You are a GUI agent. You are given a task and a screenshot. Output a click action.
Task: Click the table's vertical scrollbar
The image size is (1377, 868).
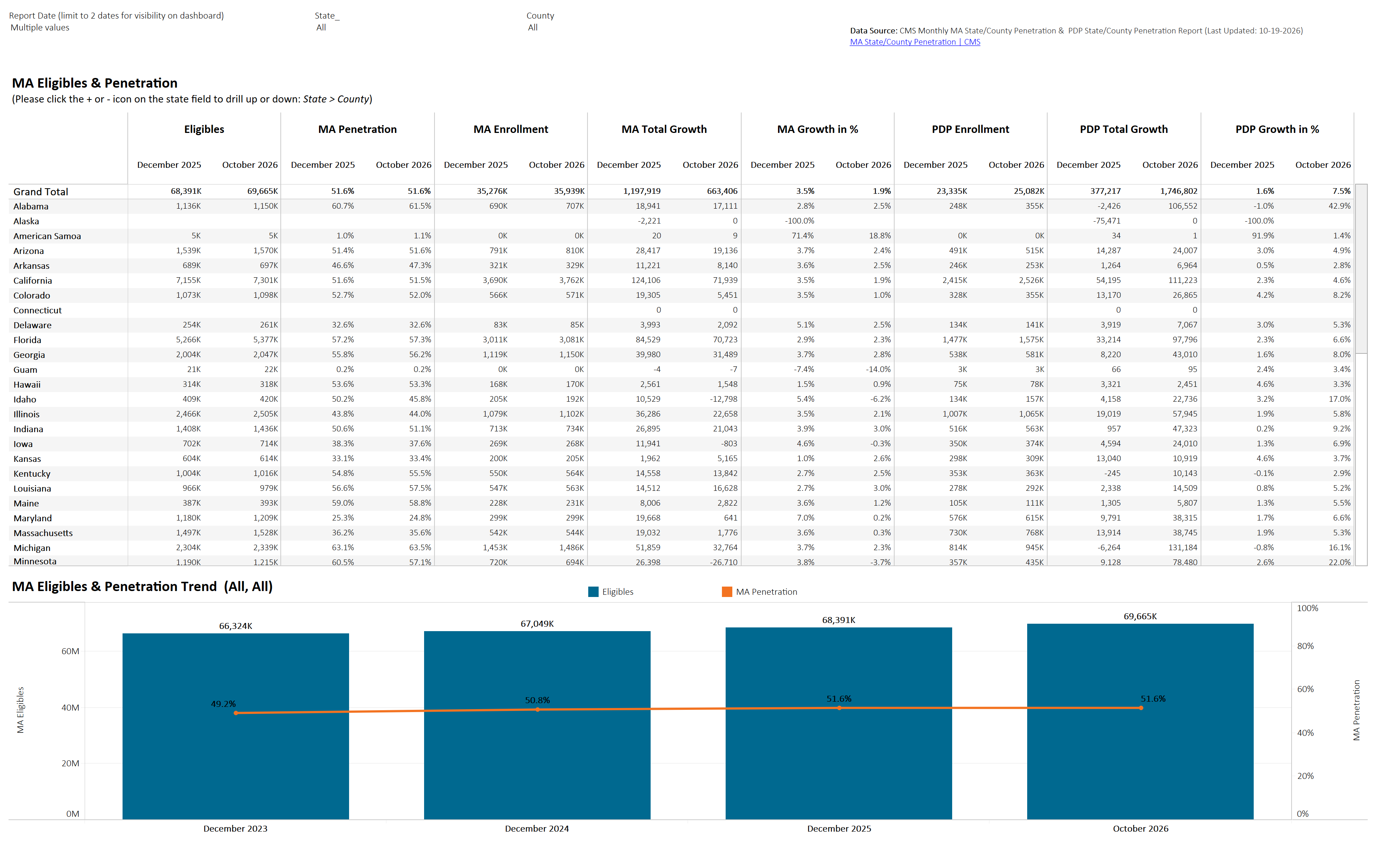coord(1361,269)
